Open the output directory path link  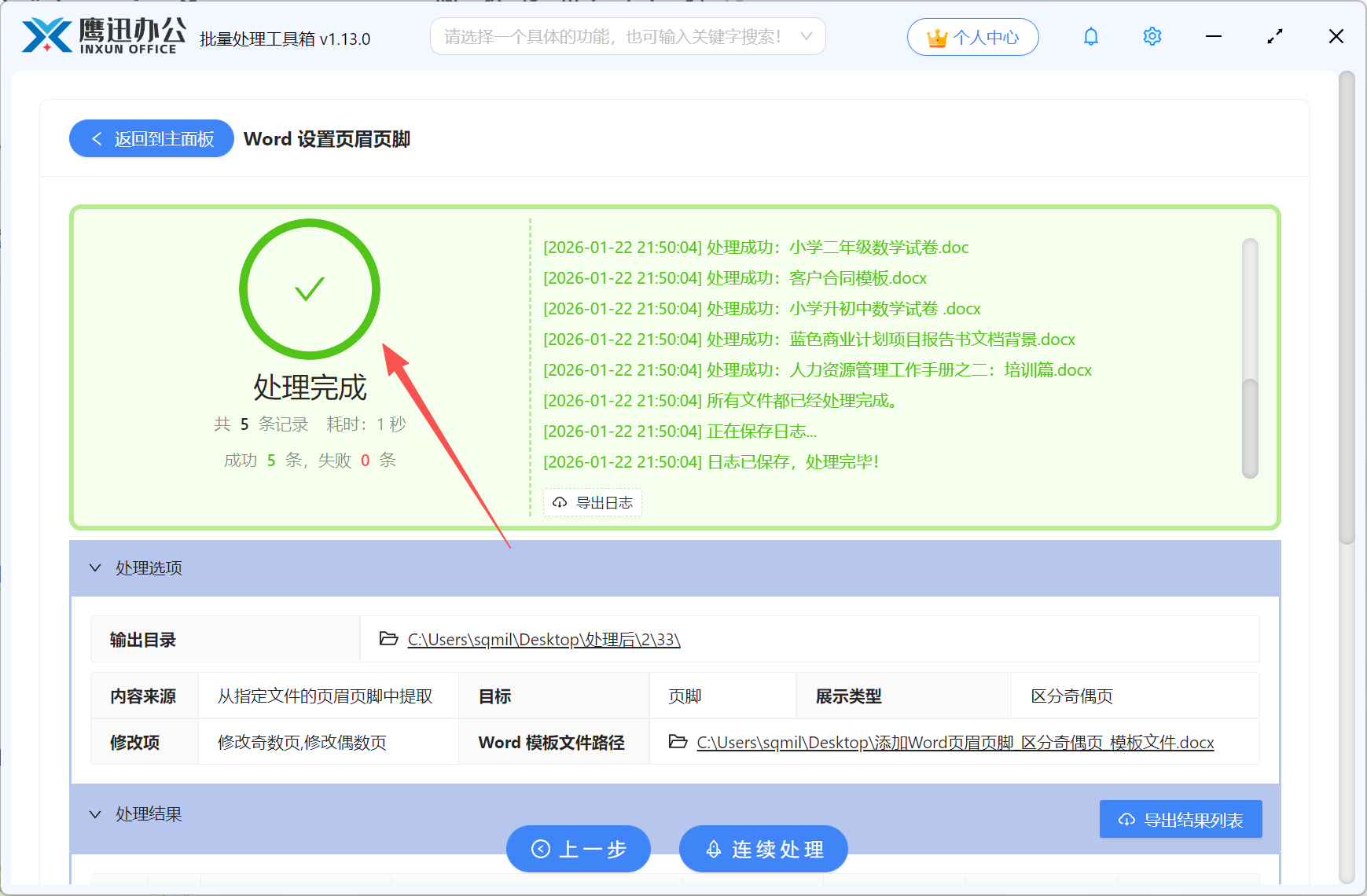(542, 639)
